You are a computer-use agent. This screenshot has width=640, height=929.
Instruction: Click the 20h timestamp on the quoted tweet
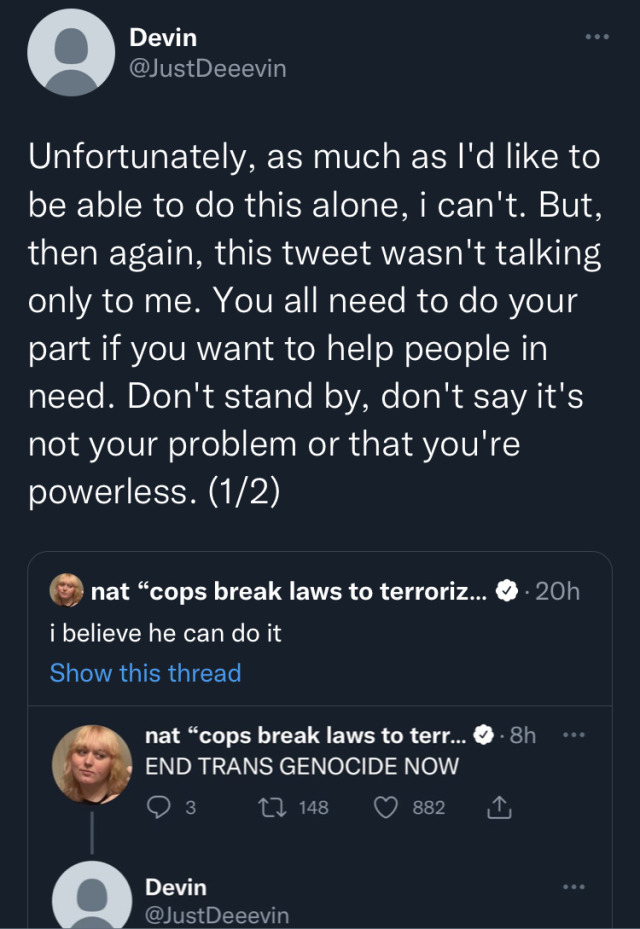pyautogui.click(x=557, y=591)
